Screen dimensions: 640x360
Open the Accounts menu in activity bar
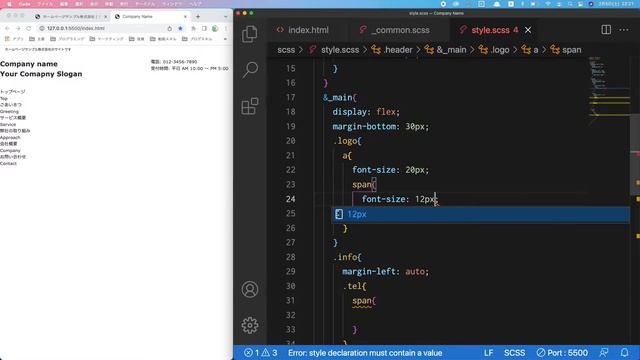click(250, 289)
